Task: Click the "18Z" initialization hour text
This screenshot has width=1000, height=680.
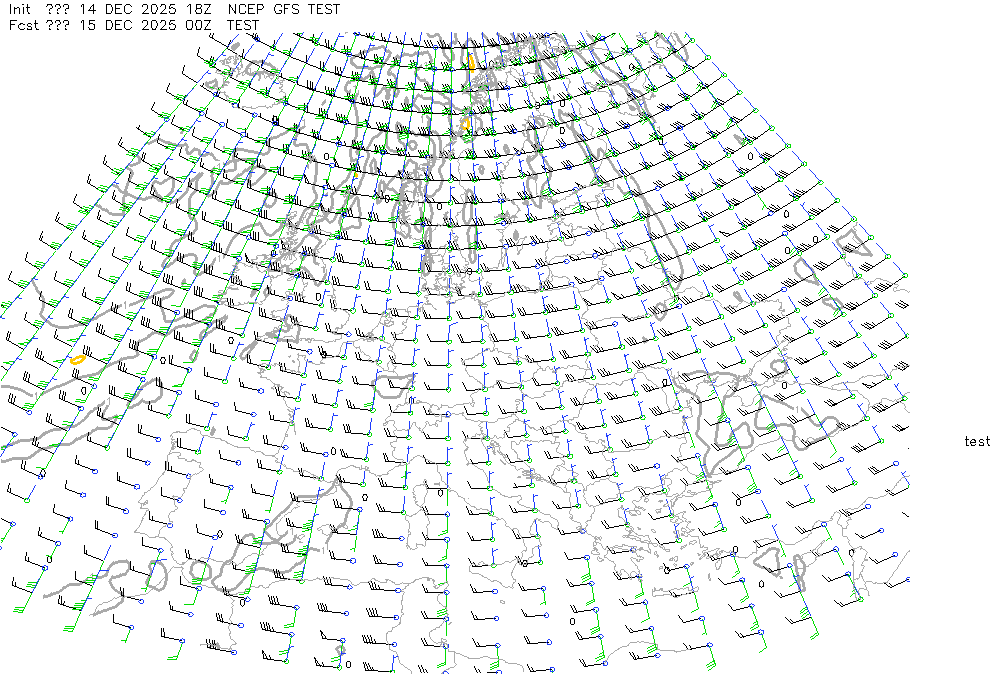Action: click(199, 9)
